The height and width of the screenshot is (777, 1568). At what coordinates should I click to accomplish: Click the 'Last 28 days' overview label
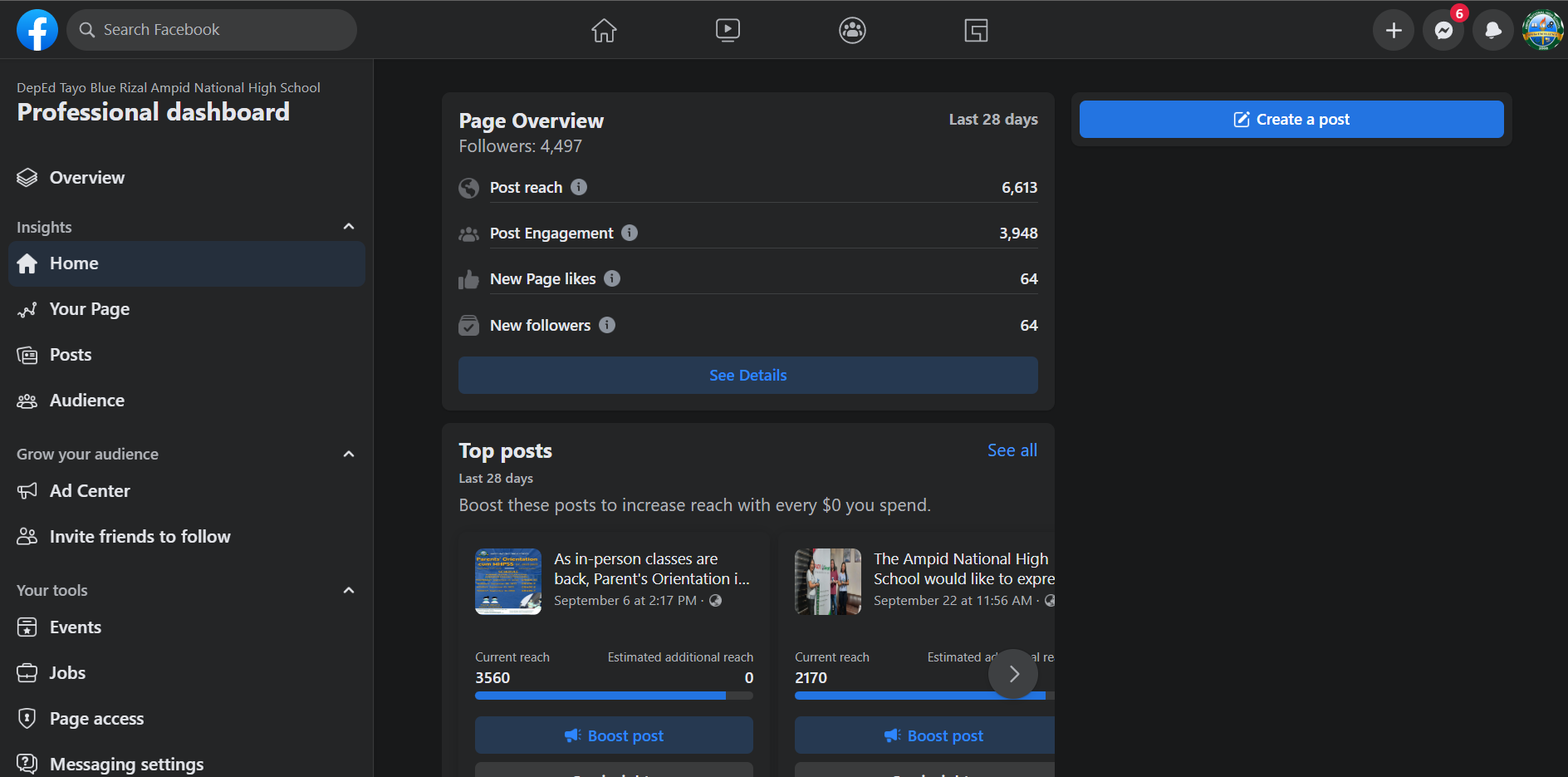[x=993, y=120]
